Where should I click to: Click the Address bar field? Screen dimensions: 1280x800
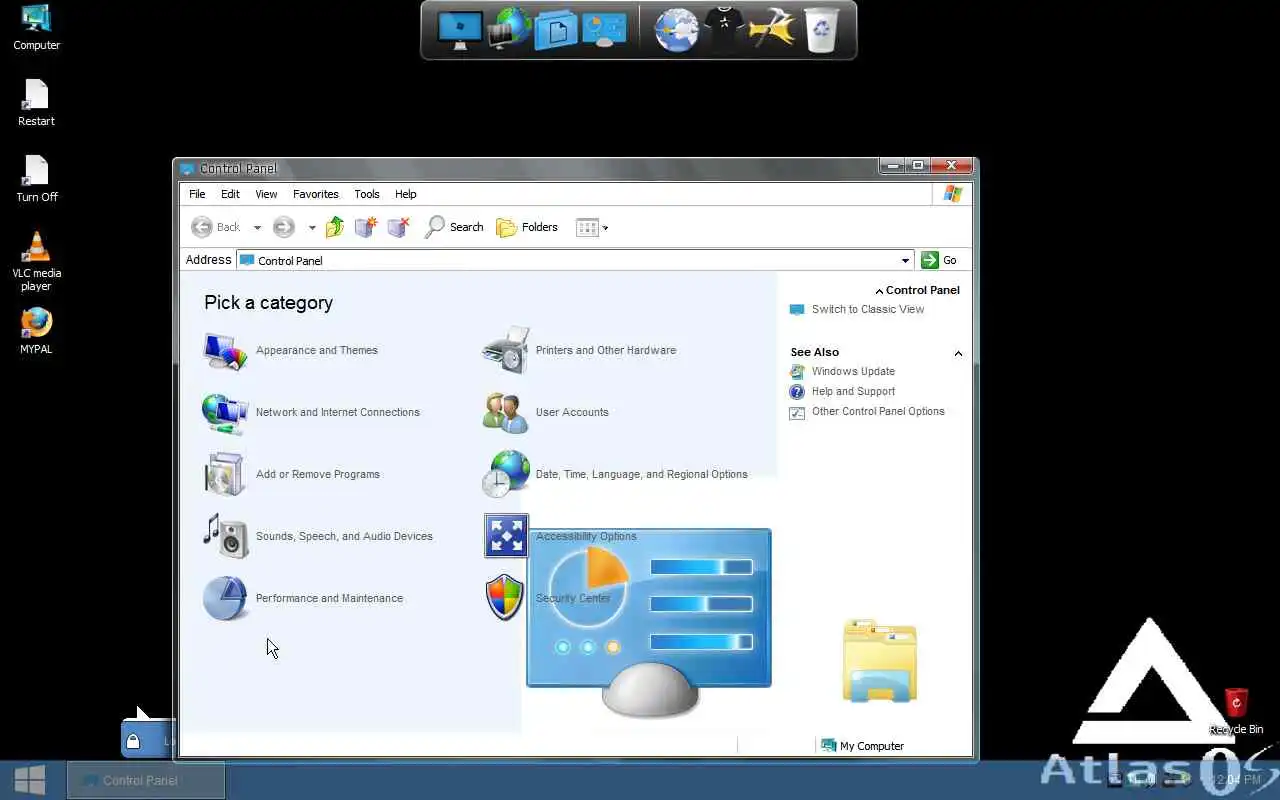pyautogui.click(x=575, y=260)
